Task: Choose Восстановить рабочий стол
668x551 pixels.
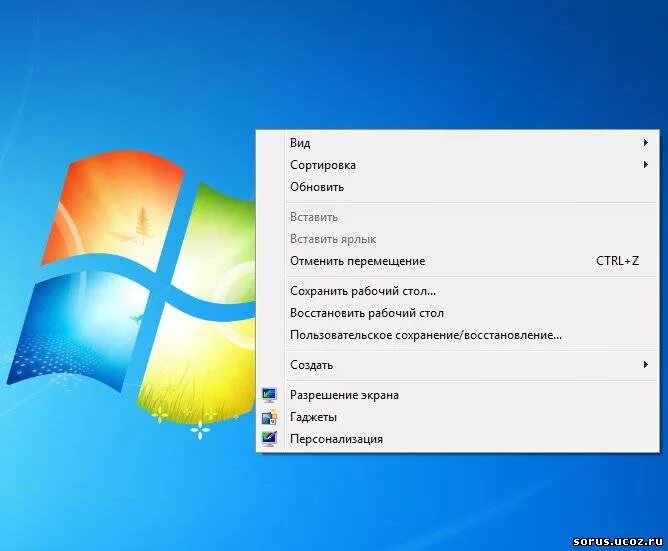Action: click(457, 313)
